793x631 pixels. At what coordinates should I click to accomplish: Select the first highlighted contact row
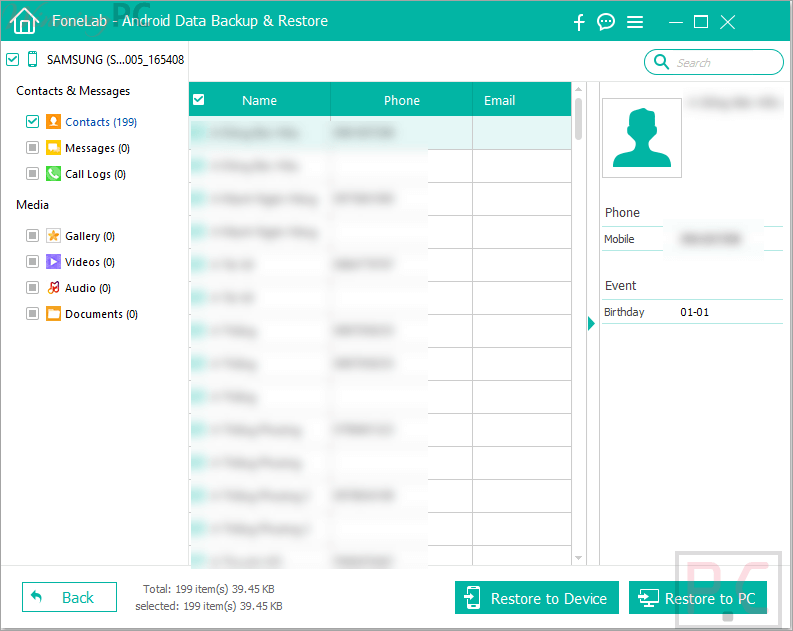[380, 133]
